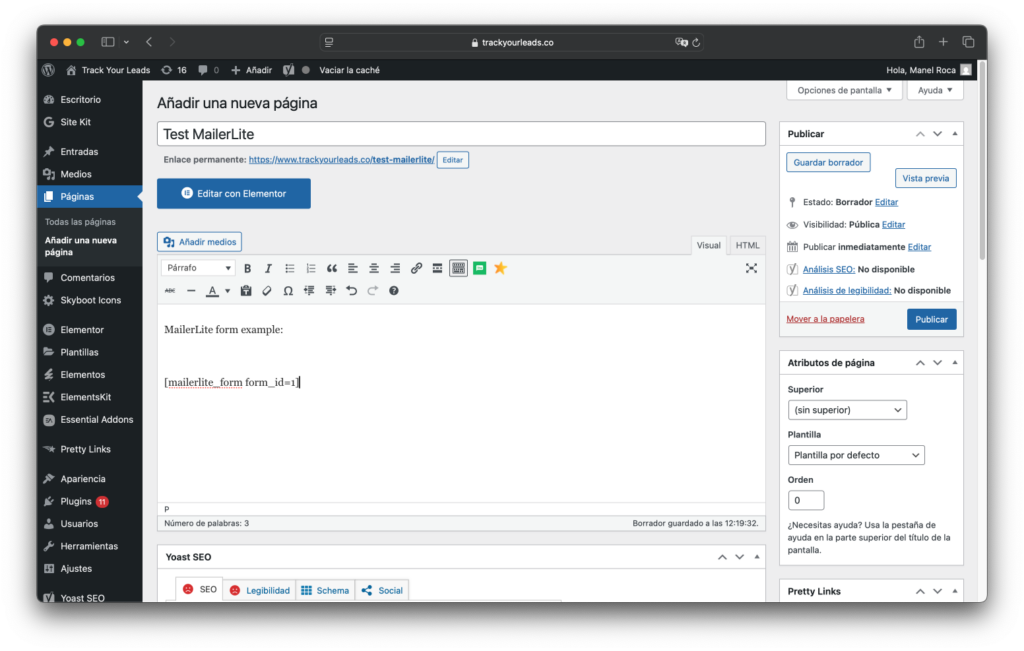This screenshot has height=651, width=1024.
Task: Open Superior parent page dropdown
Action: click(x=847, y=410)
